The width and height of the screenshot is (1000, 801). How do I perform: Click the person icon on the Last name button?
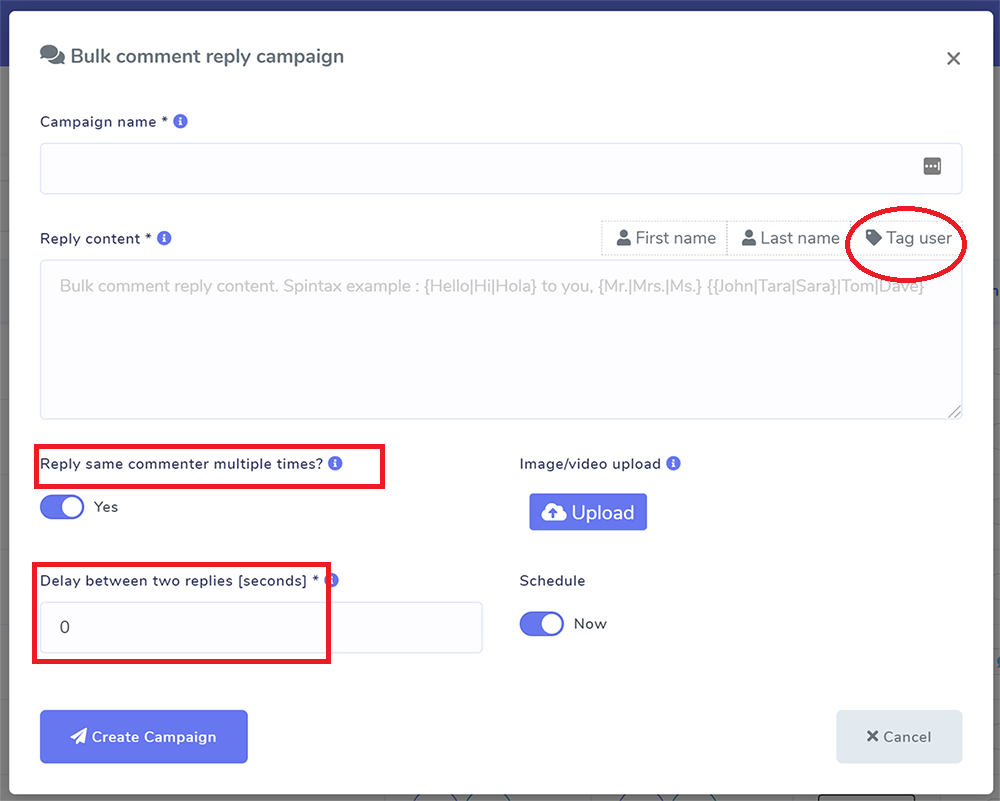(748, 238)
